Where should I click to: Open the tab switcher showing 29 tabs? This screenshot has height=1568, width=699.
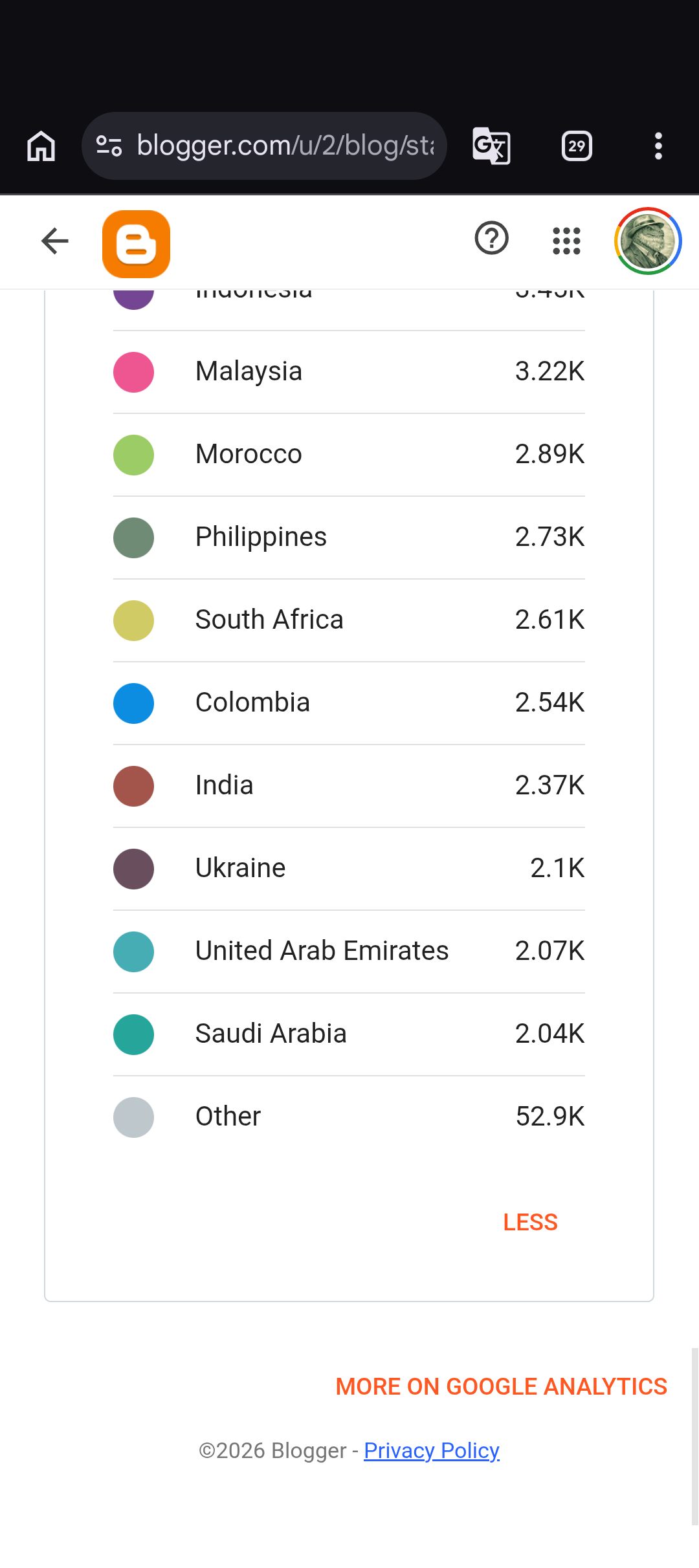(577, 146)
